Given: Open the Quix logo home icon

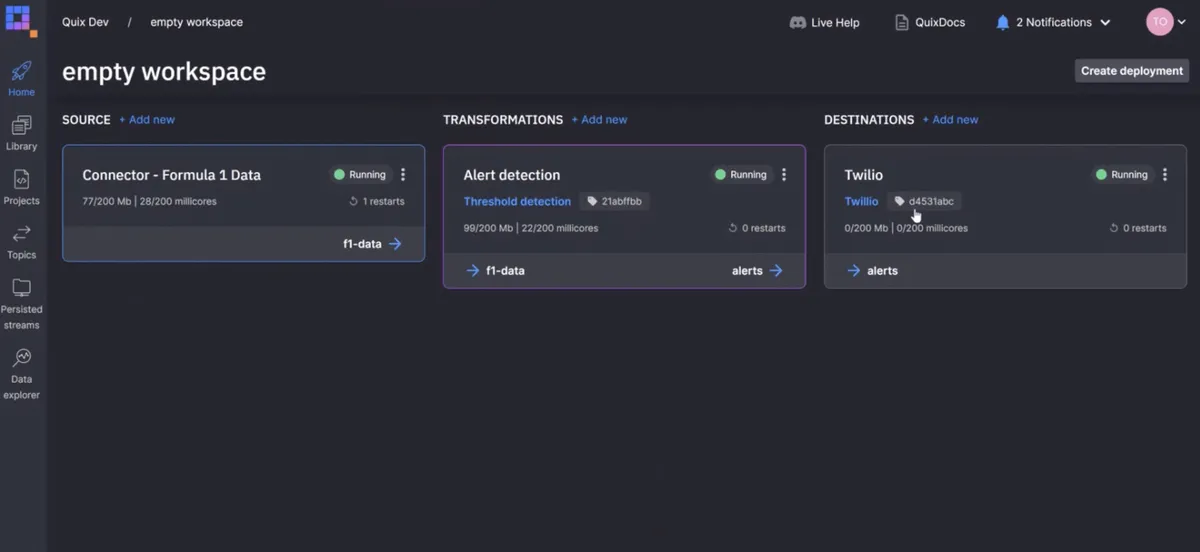Looking at the screenshot, I should [21, 20].
